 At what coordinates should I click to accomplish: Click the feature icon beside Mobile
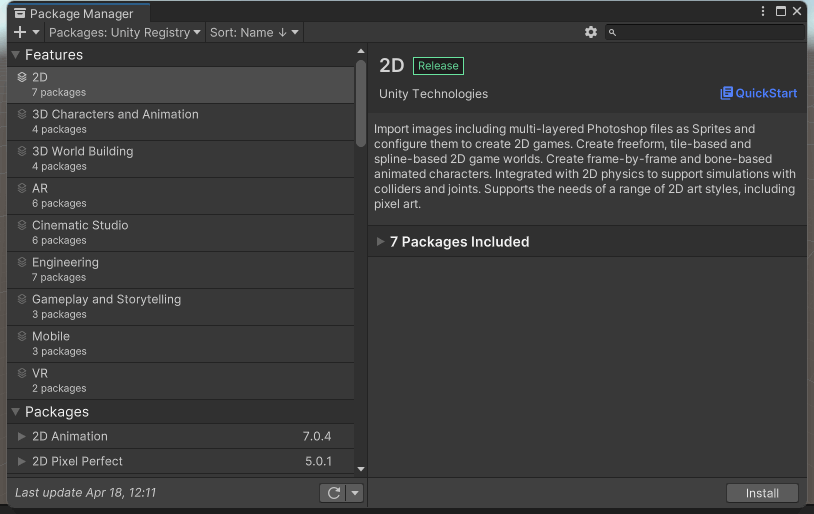click(x=22, y=336)
